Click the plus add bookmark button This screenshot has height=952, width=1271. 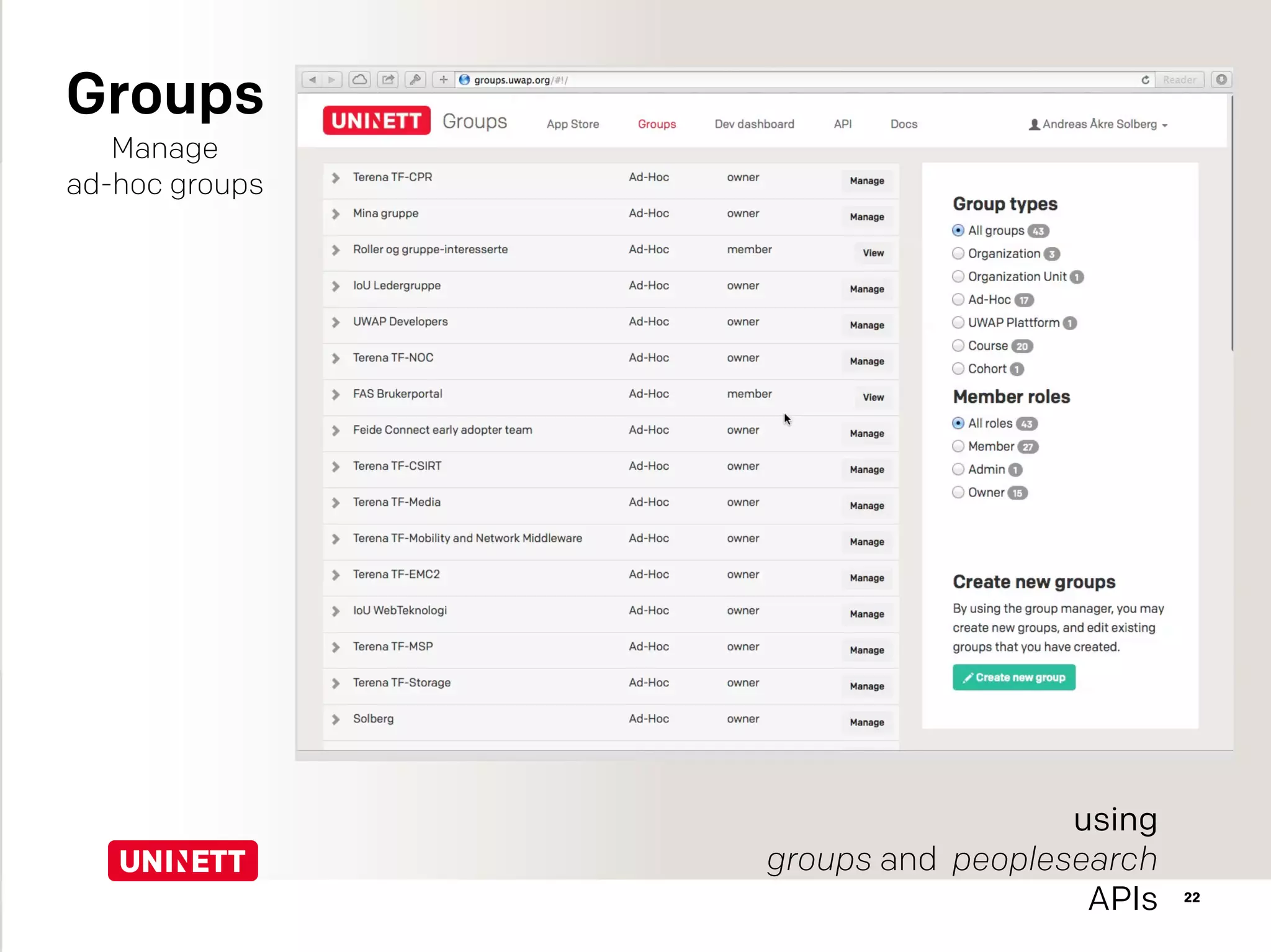[x=443, y=79]
